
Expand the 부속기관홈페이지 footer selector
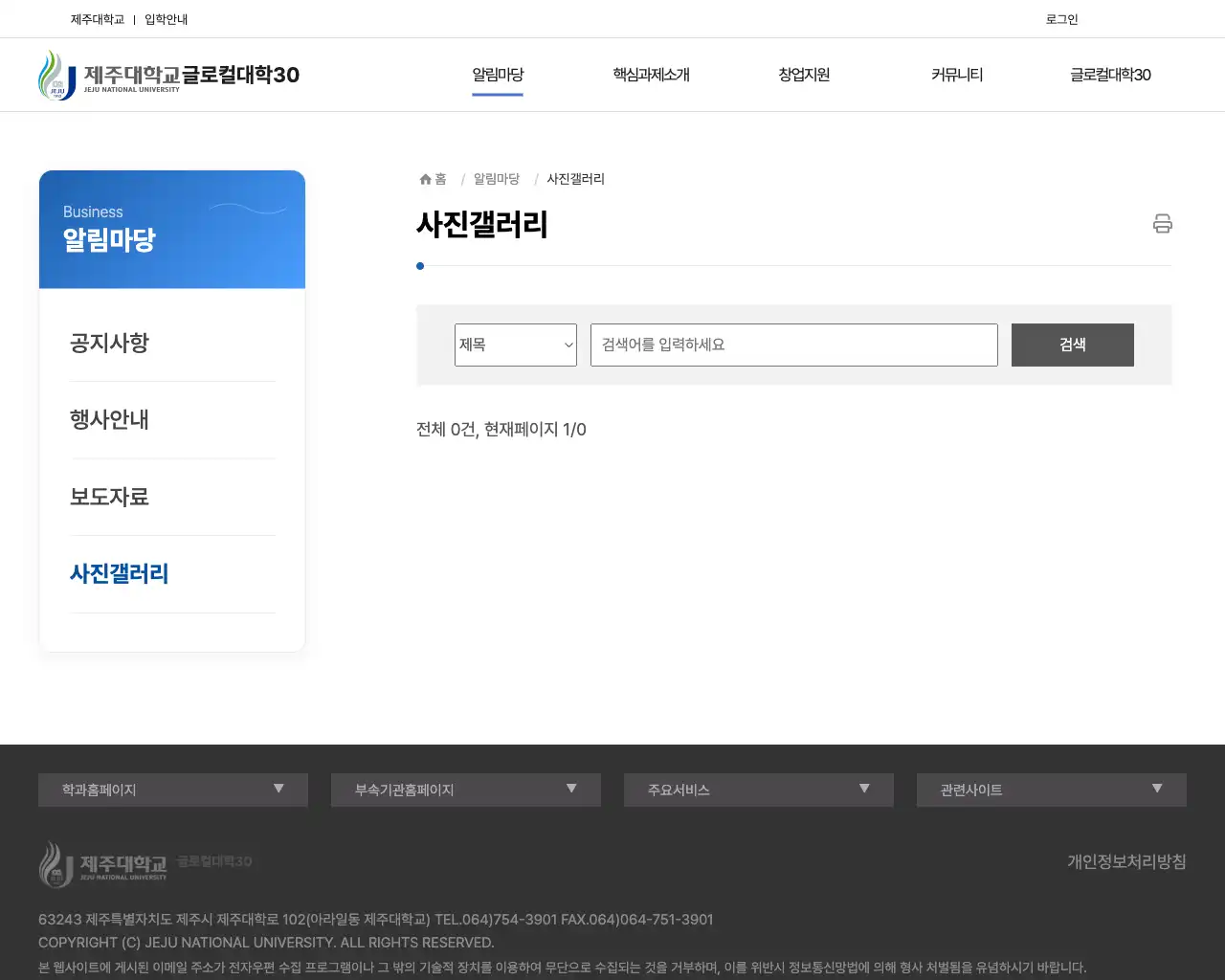point(571,790)
